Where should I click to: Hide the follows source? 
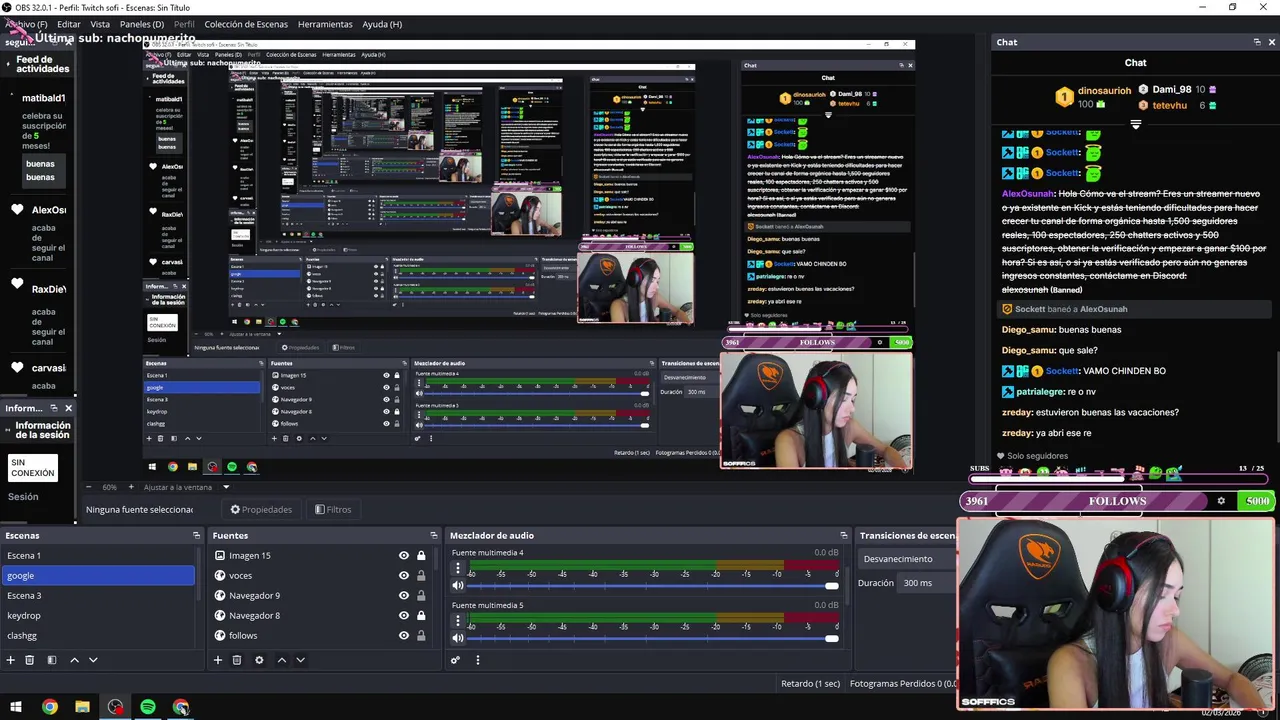pyautogui.click(x=404, y=636)
